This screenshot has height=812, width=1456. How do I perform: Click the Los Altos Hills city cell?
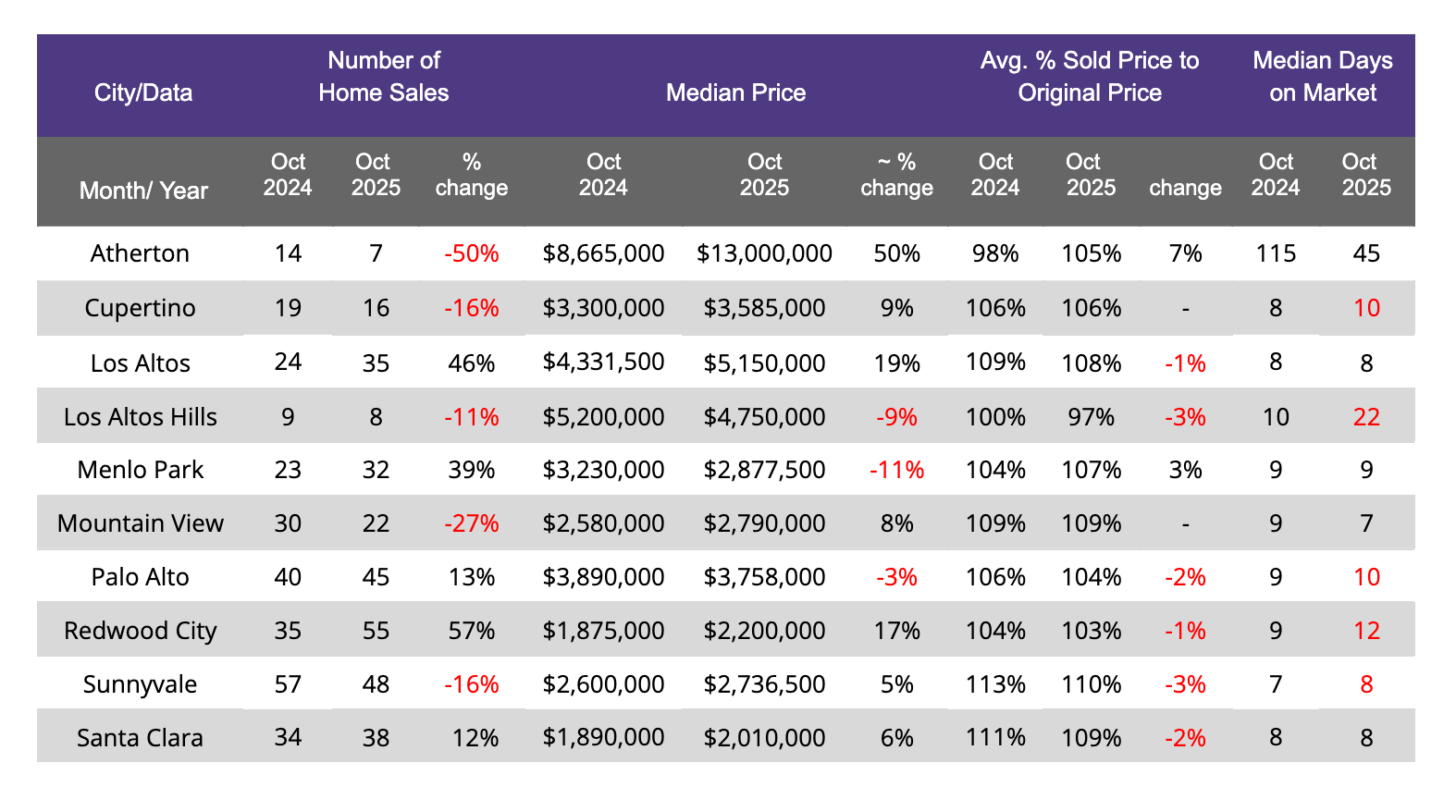(x=140, y=417)
